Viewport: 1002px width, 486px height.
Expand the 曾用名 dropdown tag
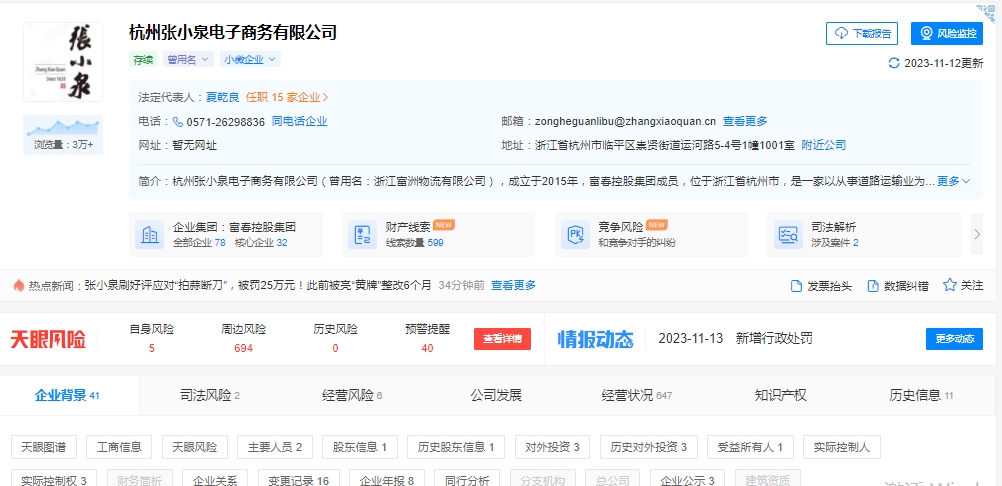187,59
